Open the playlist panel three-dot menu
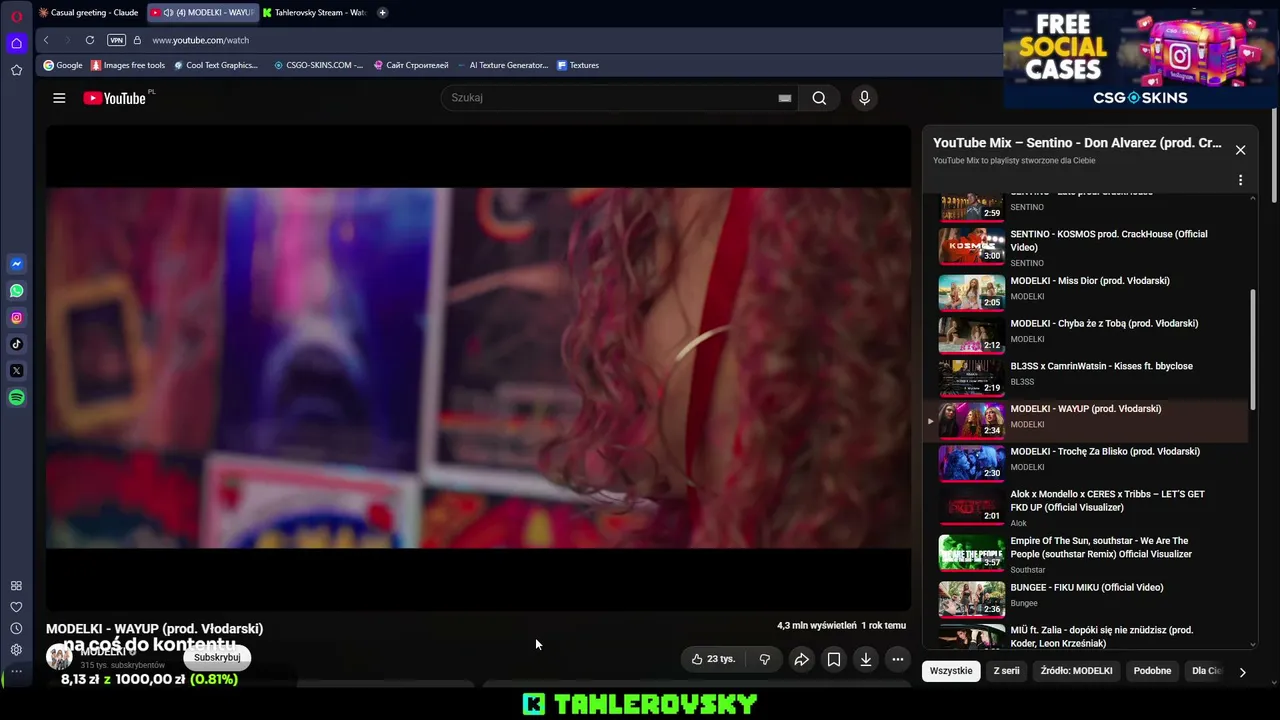1280x720 pixels. point(1240,181)
